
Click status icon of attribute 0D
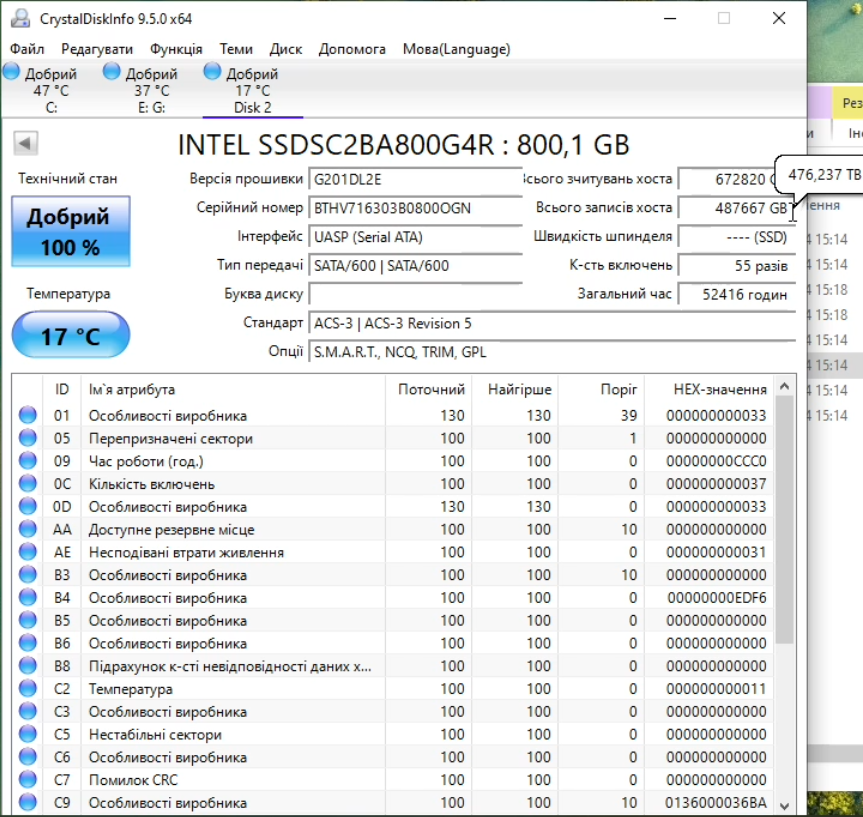click(28, 506)
